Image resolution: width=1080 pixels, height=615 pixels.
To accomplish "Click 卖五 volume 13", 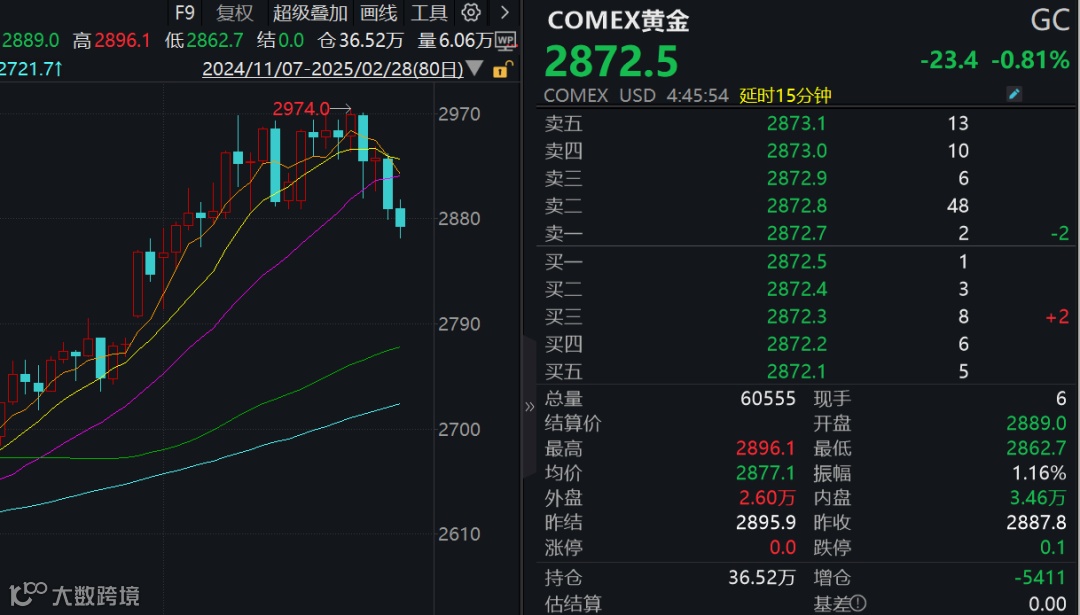I will pyautogui.click(x=958, y=123).
